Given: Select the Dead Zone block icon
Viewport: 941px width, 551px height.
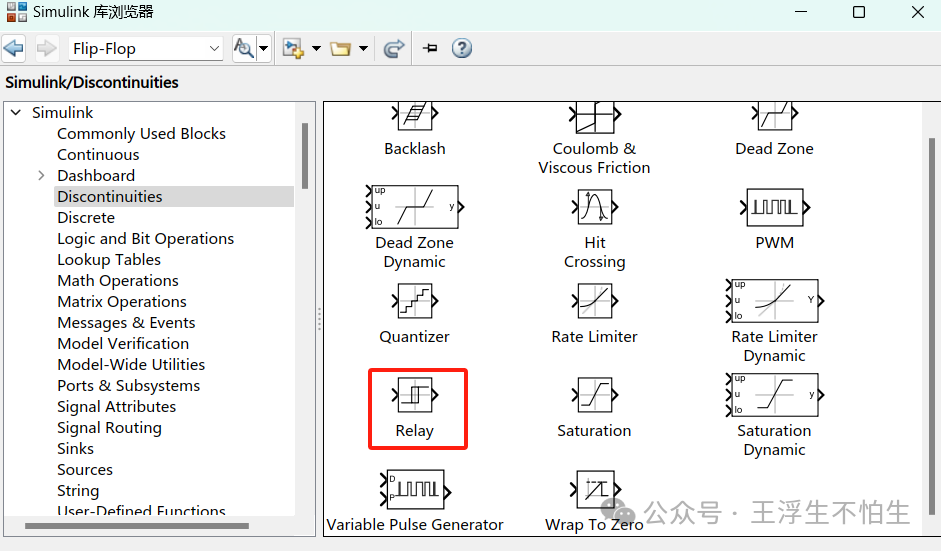Looking at the screenshot, I should click(775, 115).
